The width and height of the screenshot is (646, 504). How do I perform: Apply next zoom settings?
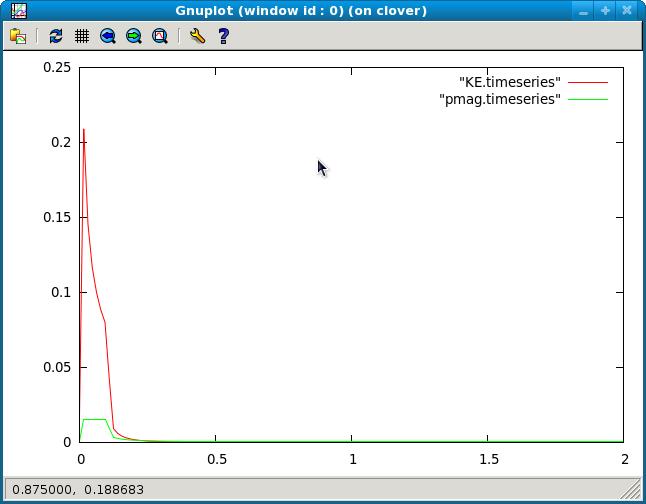point(134,36)
